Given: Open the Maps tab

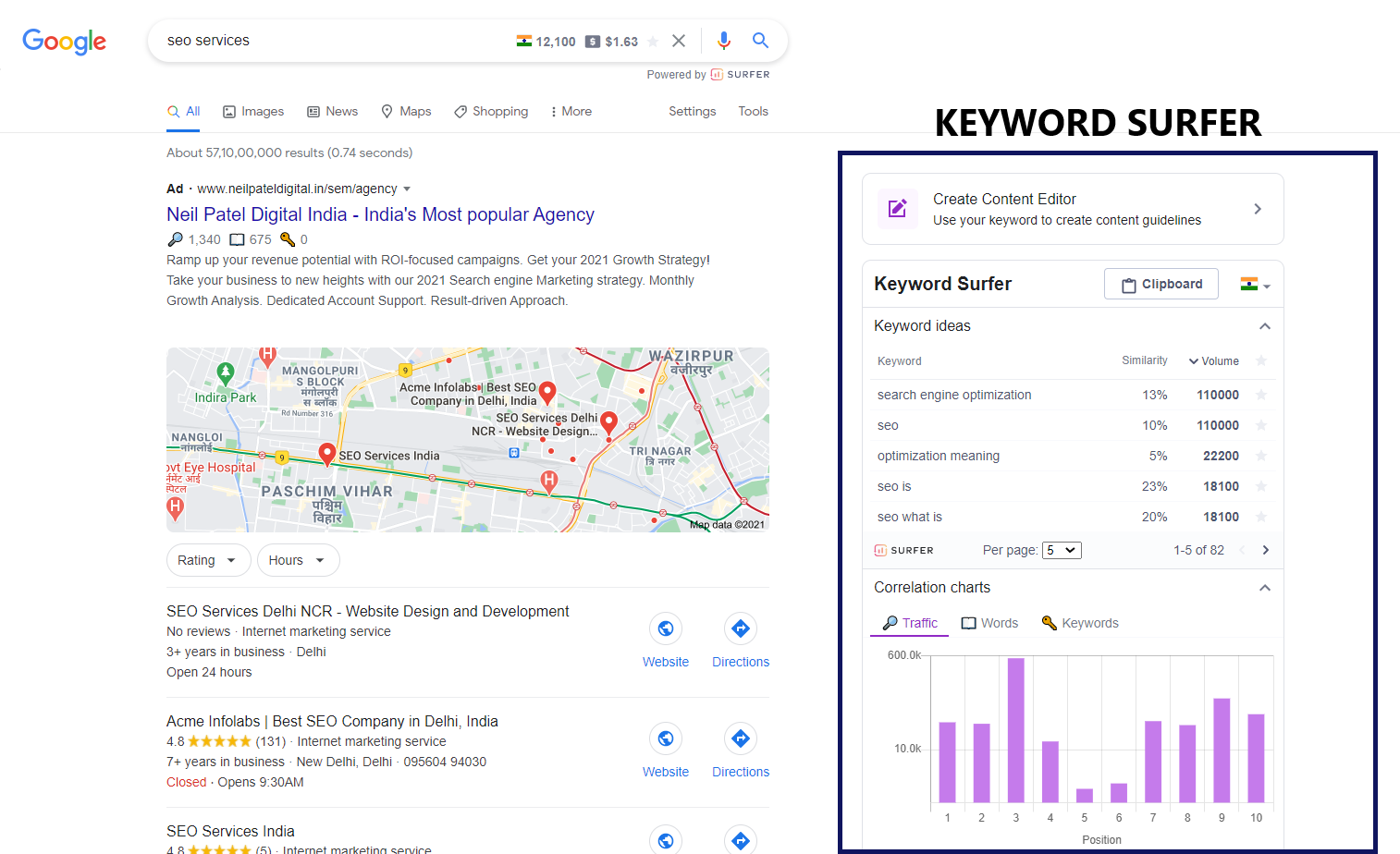Looking at the screenshot, I should point(406,111).
